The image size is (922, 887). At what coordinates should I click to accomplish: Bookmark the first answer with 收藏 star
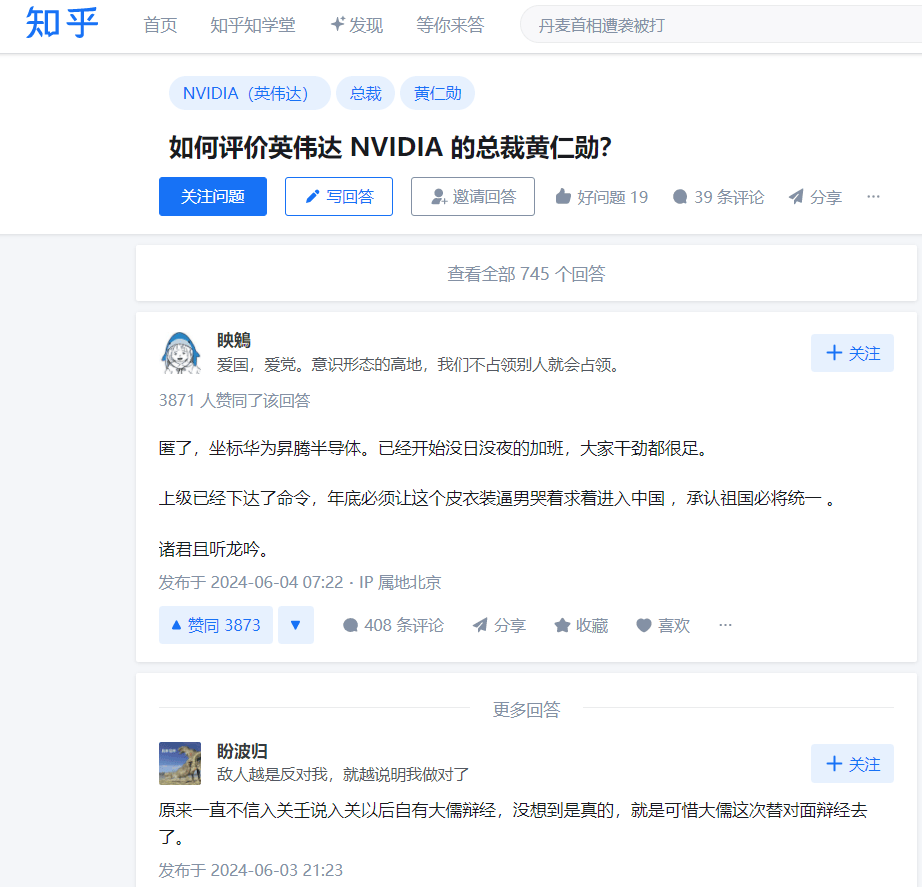581,625
